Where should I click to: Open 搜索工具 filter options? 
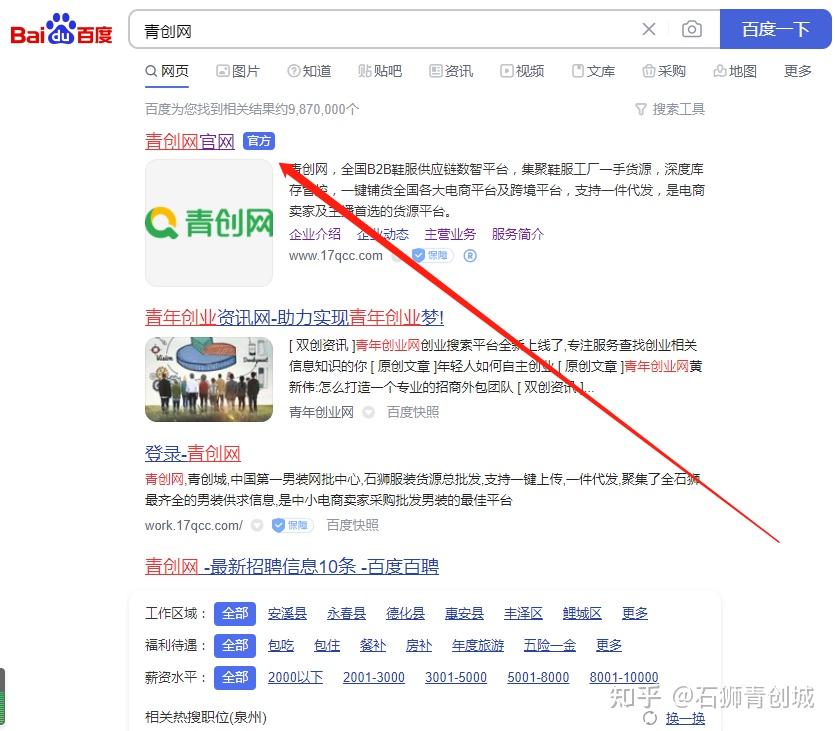[670, 109]
